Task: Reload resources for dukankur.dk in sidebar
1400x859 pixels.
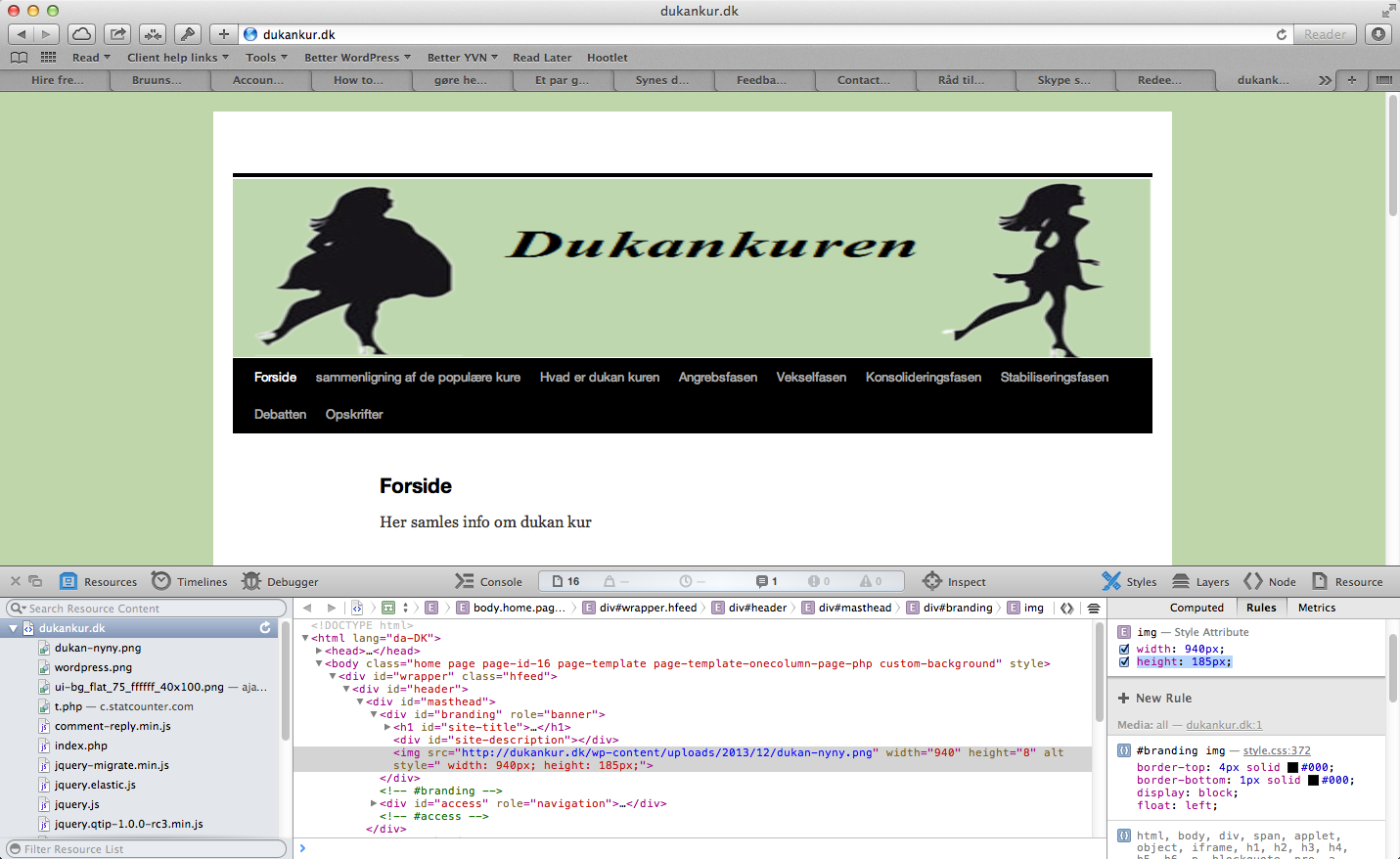Action: 265,628
